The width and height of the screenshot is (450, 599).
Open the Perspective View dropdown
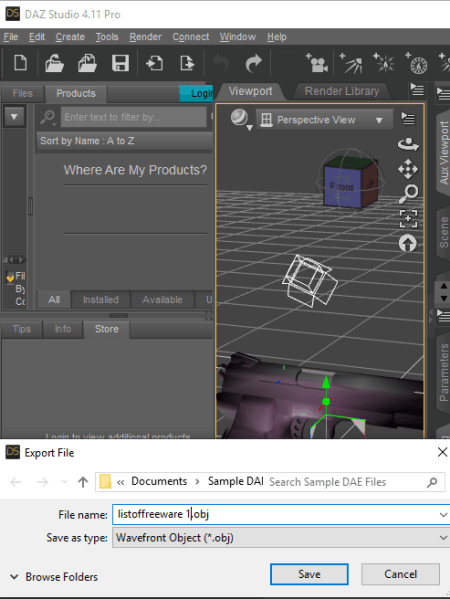(x=325, y=120)
